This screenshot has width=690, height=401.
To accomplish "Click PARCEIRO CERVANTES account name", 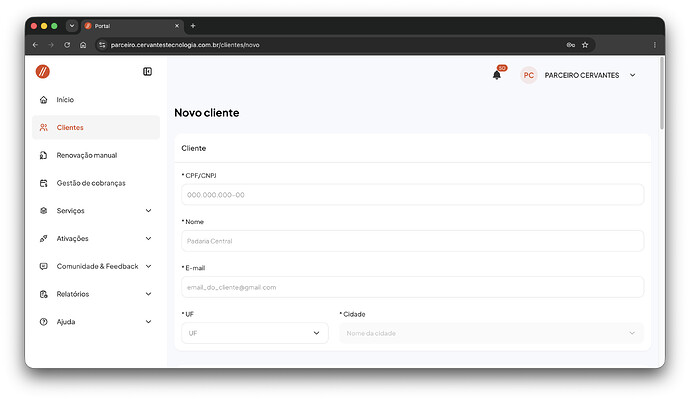I will (x=582, y=75).
